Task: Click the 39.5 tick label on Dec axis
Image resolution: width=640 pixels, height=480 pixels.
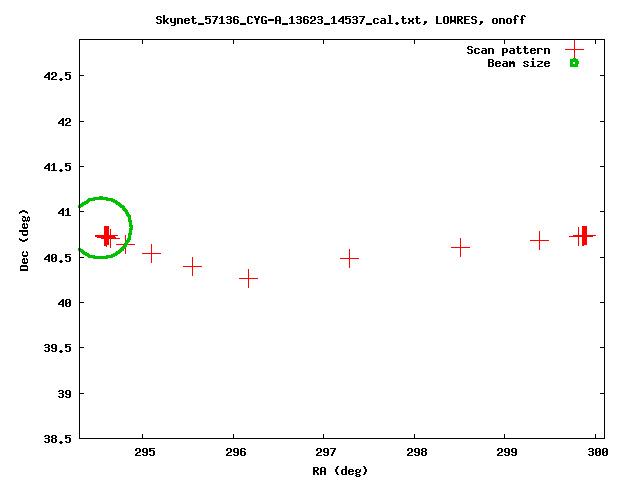Action: point(58,348)
